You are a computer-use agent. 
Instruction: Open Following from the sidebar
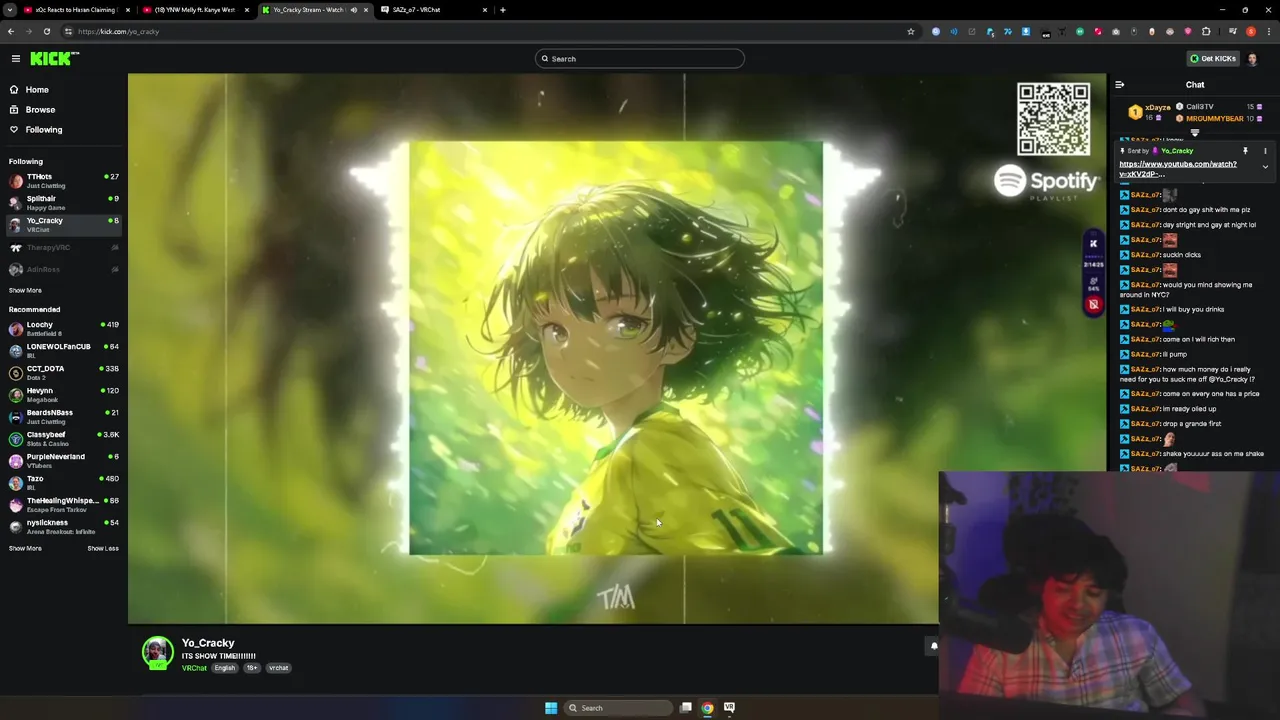click(x=44, y=130)
